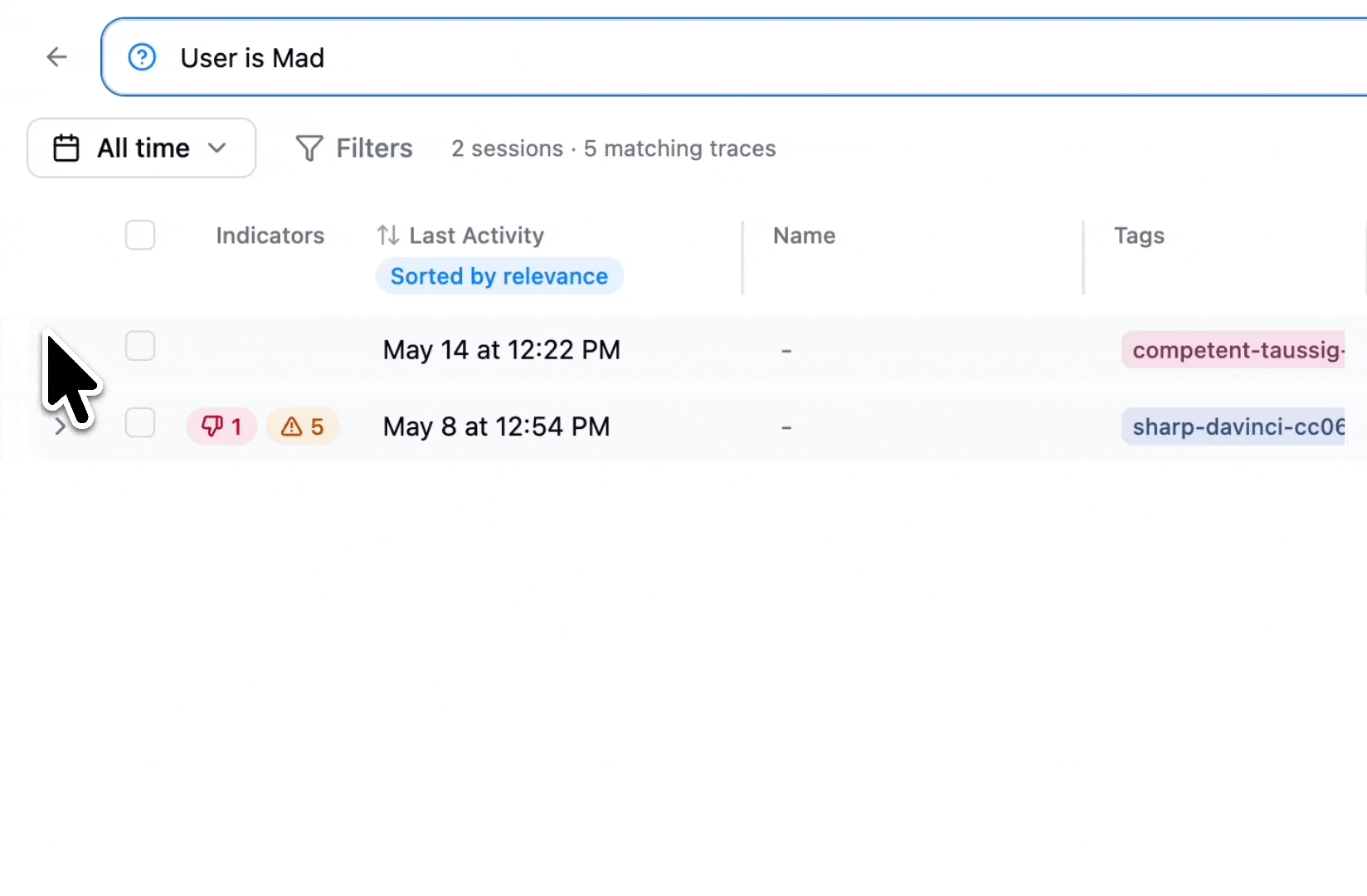Click the Tags column header
Viewport: 1367px width, 896px height.
pos(1139,236)
